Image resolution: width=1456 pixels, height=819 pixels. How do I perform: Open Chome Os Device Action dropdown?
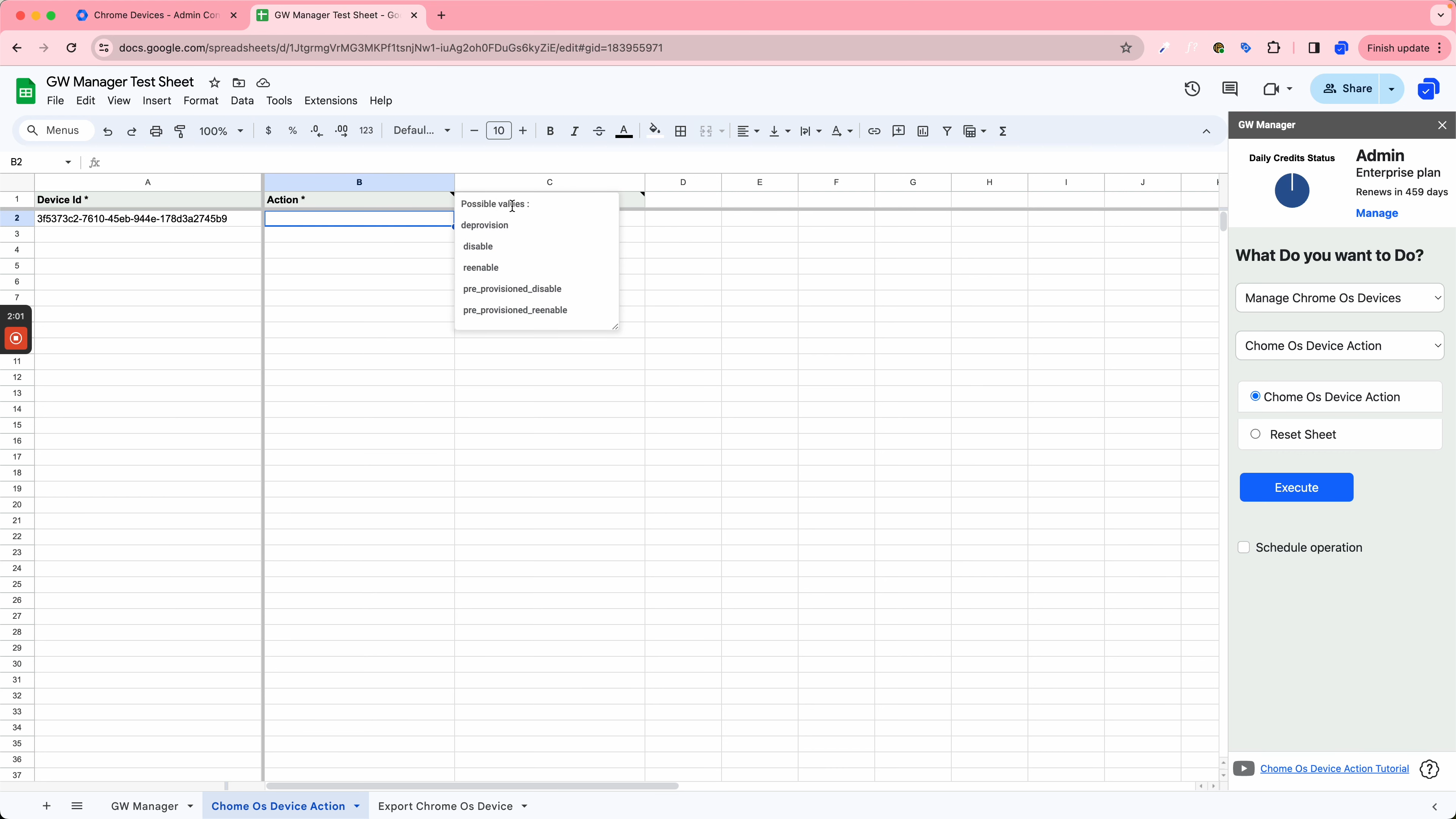(x=1340, y=345)
